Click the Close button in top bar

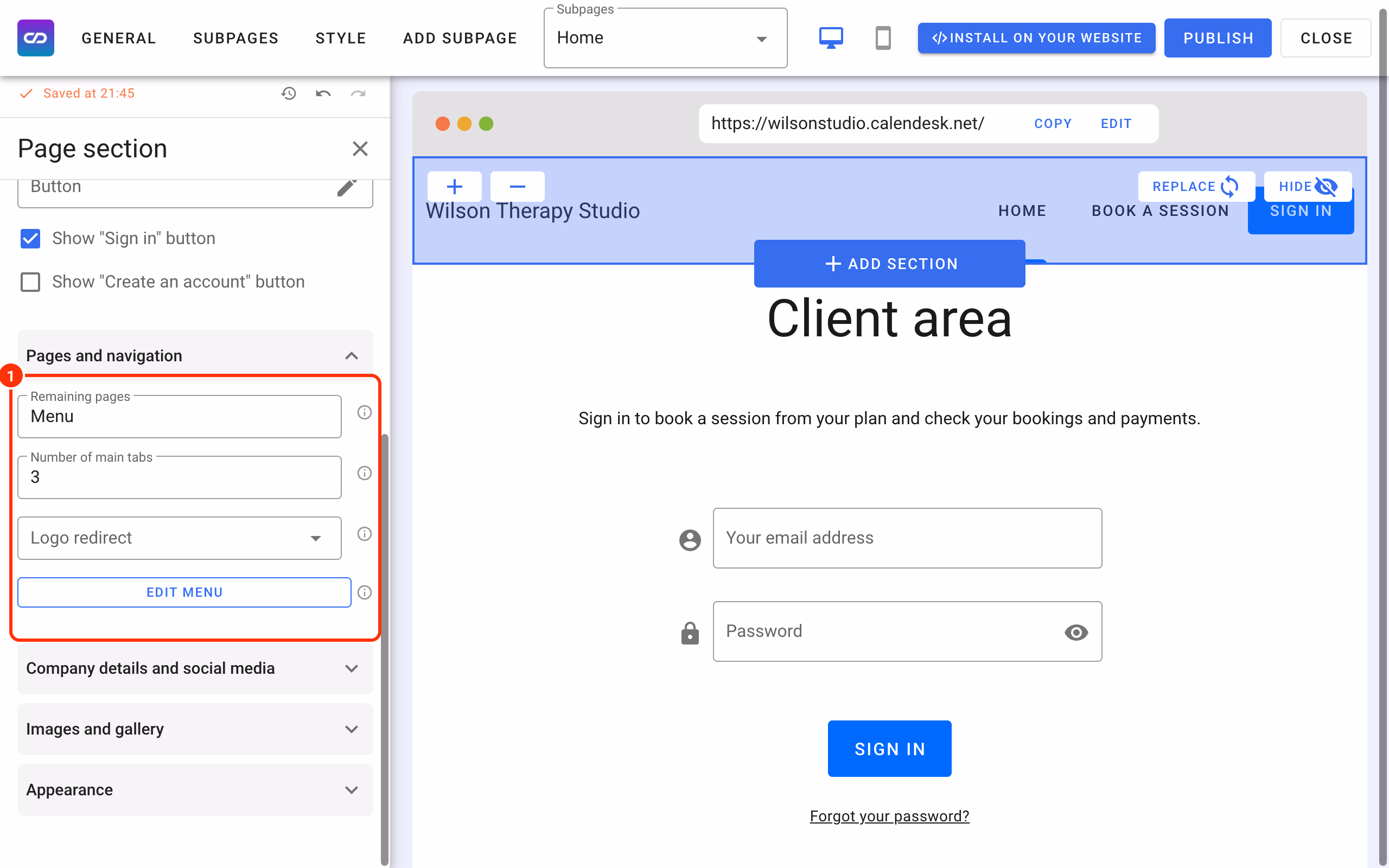point(1326,38)
